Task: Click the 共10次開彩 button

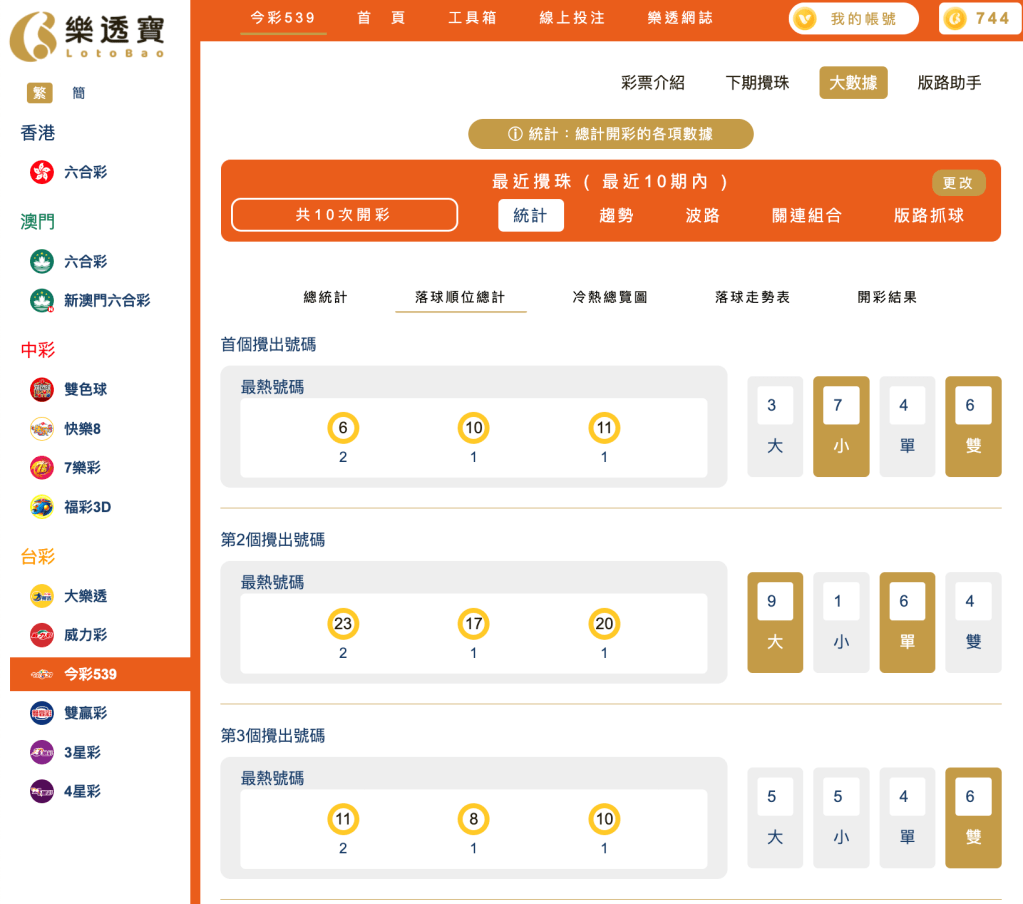Action: [344, 215]
